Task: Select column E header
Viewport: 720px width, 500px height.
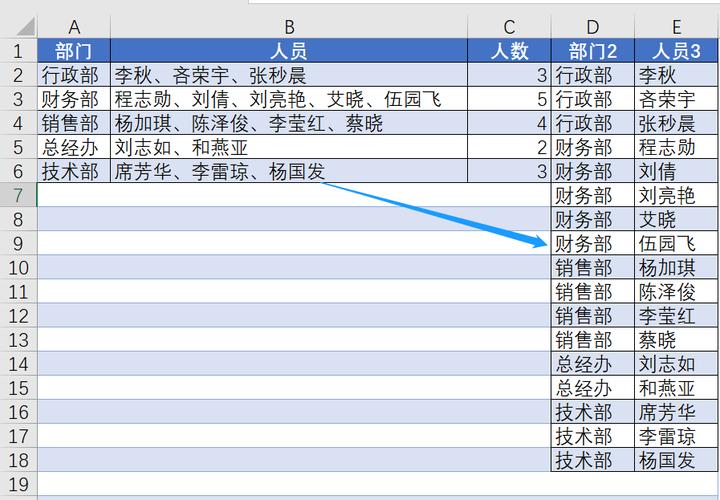Action: pyautogui.click(x=676, y=27)
